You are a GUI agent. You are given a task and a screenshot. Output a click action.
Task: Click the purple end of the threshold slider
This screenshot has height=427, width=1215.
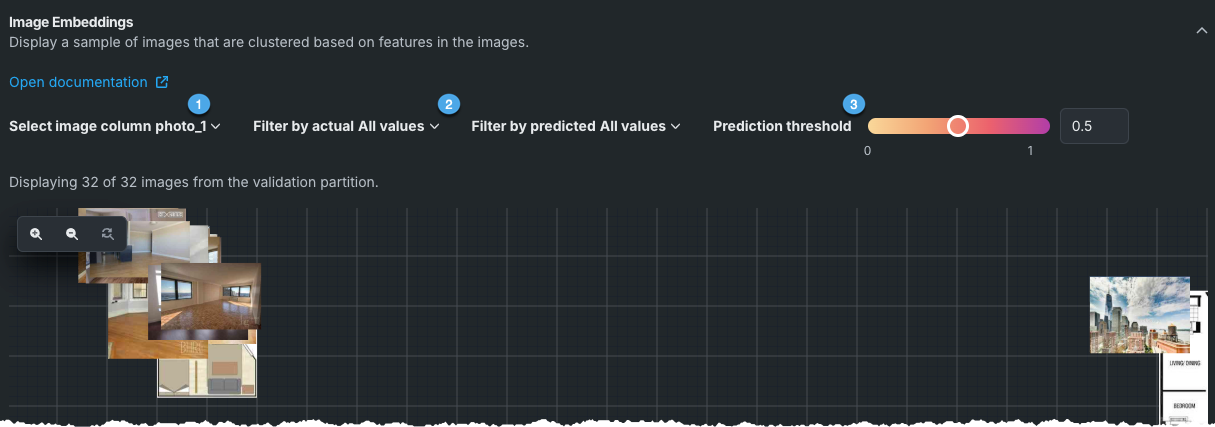[x=1040, y=126]
